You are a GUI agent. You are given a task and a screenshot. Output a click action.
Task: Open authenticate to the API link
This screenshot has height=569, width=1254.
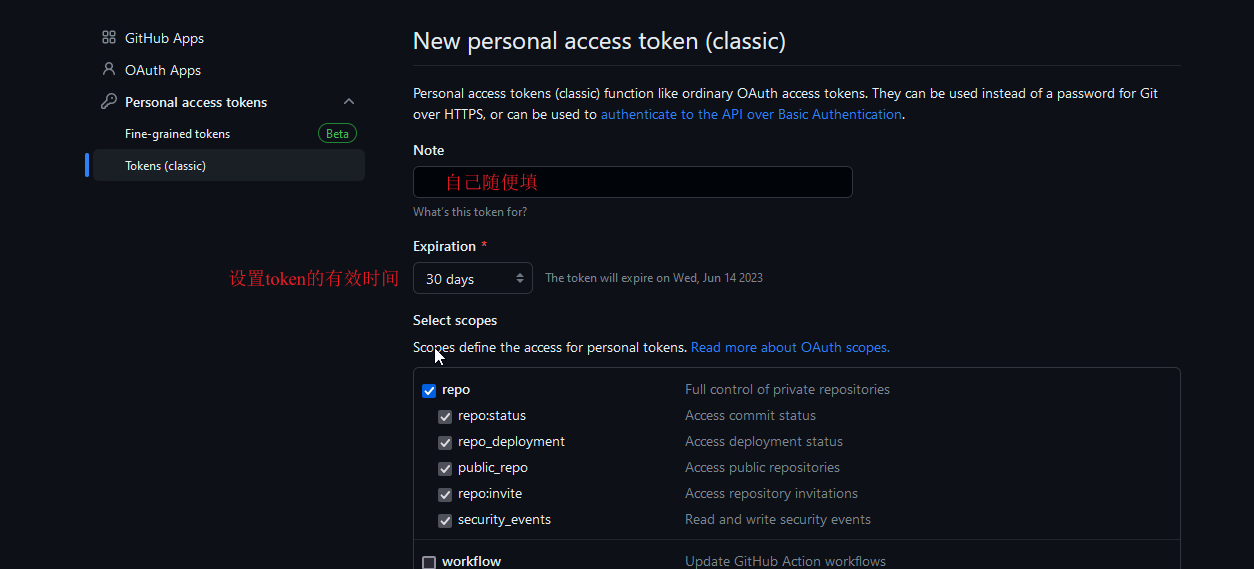(x=751, y=114)
